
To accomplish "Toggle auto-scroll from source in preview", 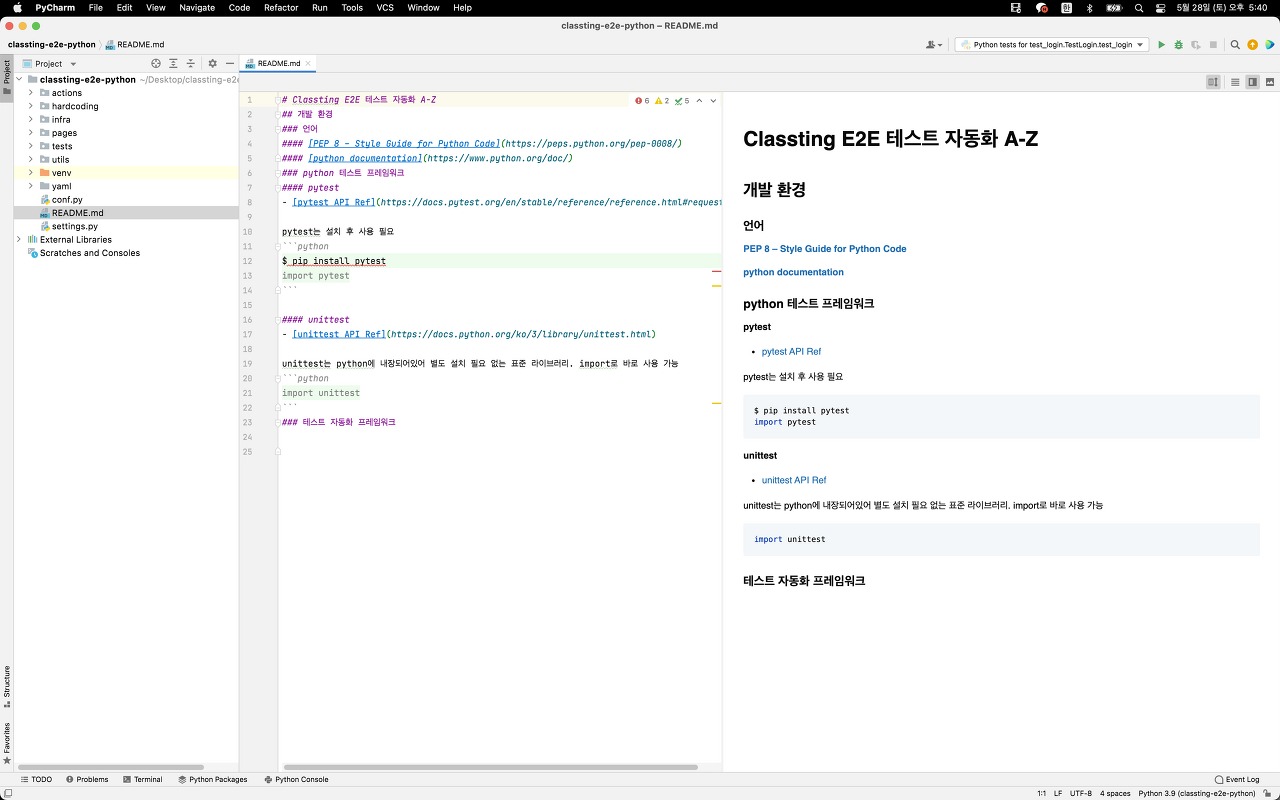I will tap(1213, 82).
